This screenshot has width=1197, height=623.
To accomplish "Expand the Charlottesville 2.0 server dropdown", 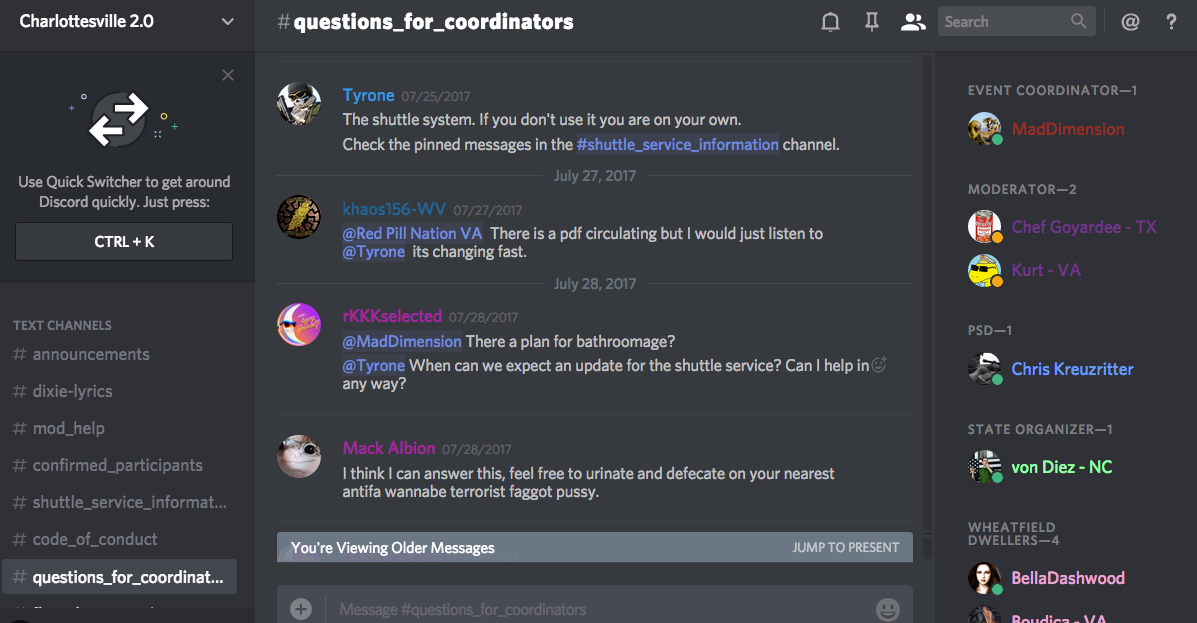I will [x=228, y=22].
